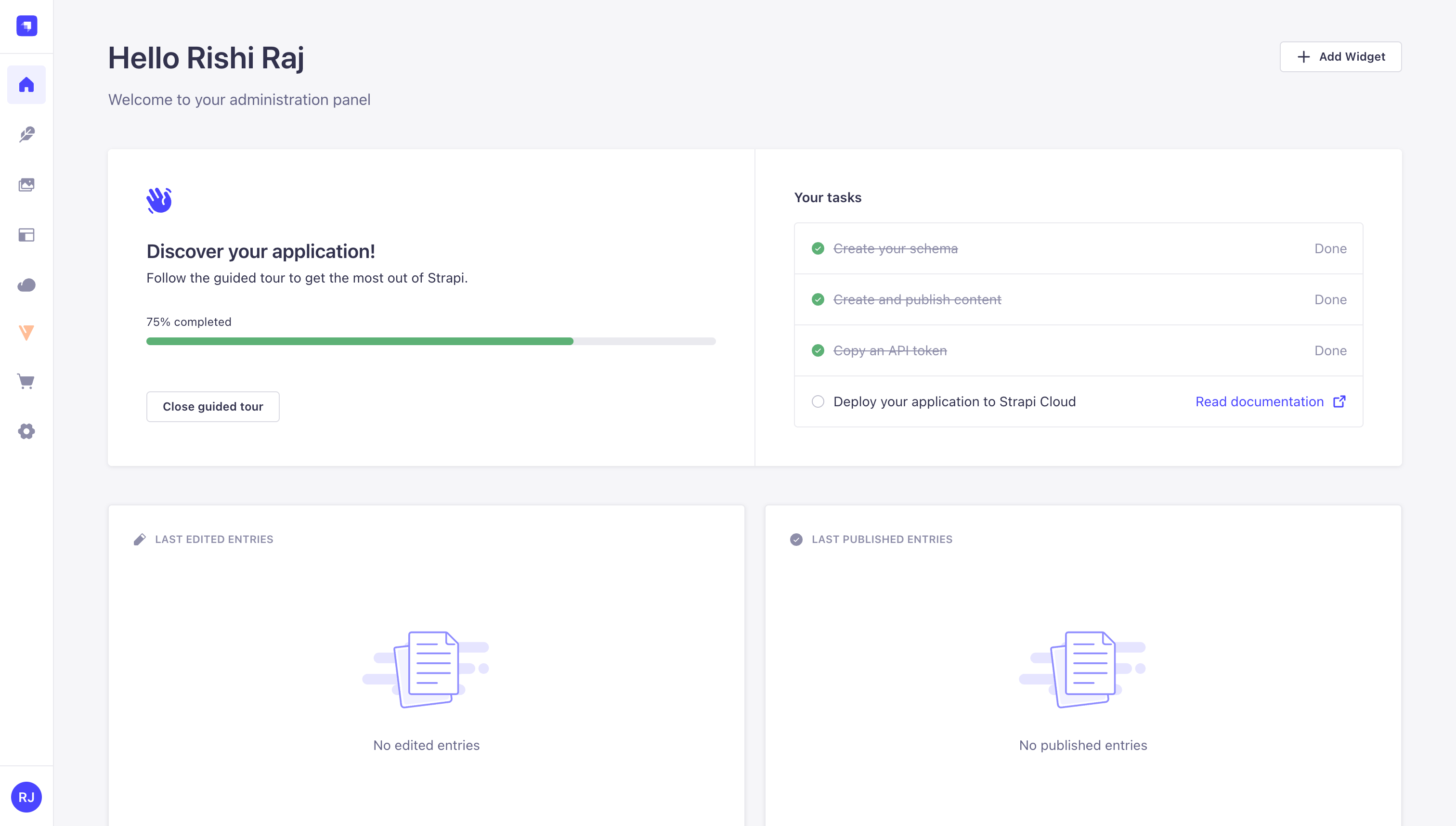This screenshot has height=826, width=1456.
Task: Click Done label for Create and publish content
Action: click(x=1330, y=299)
